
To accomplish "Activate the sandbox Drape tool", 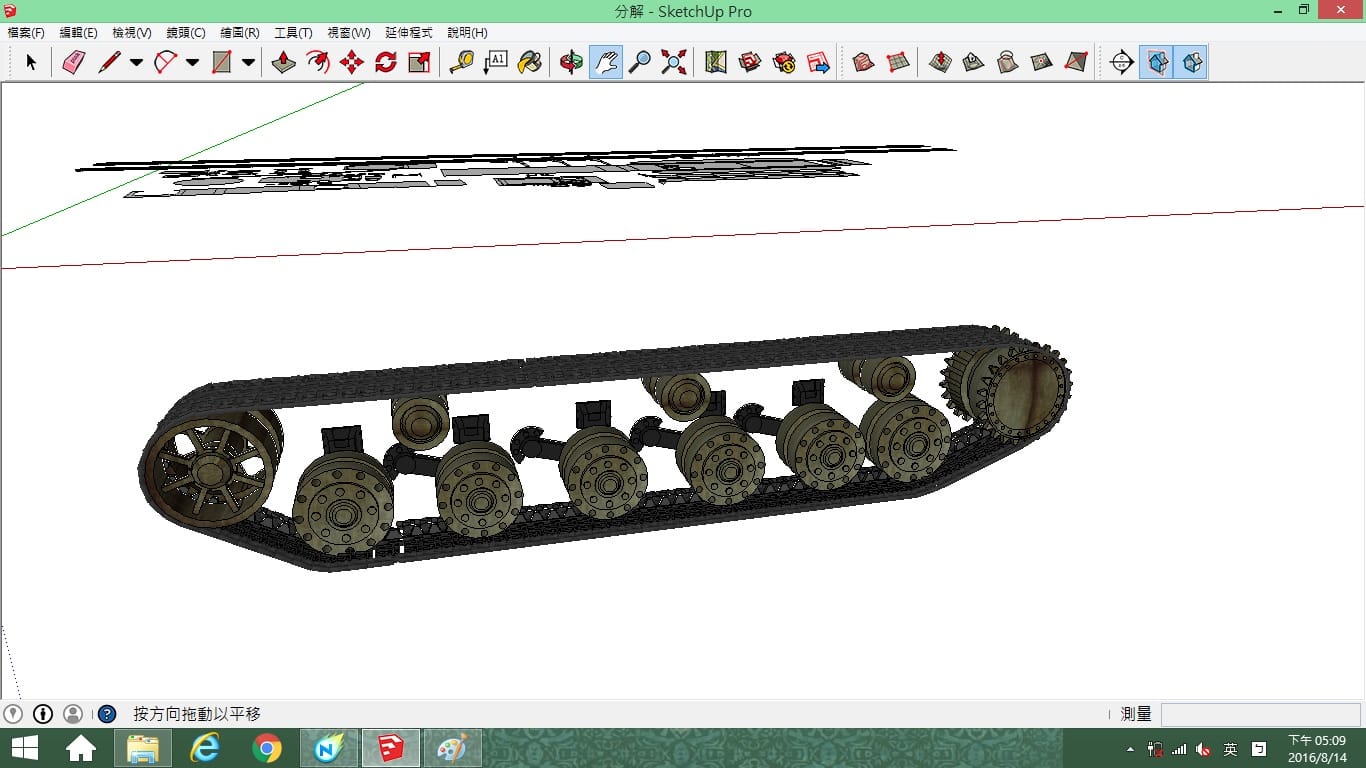I will click(1008, 62).
